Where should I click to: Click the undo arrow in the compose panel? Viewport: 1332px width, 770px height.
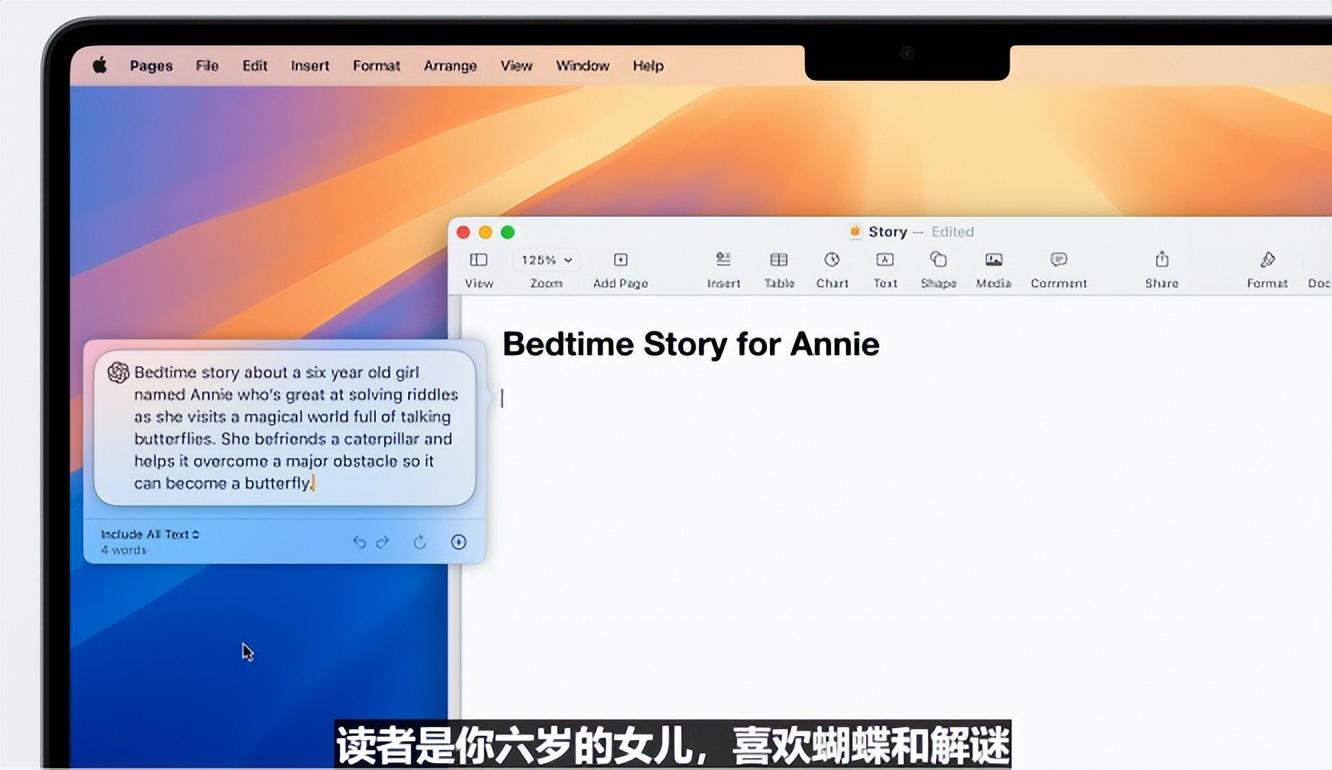(x=359, y=542)
